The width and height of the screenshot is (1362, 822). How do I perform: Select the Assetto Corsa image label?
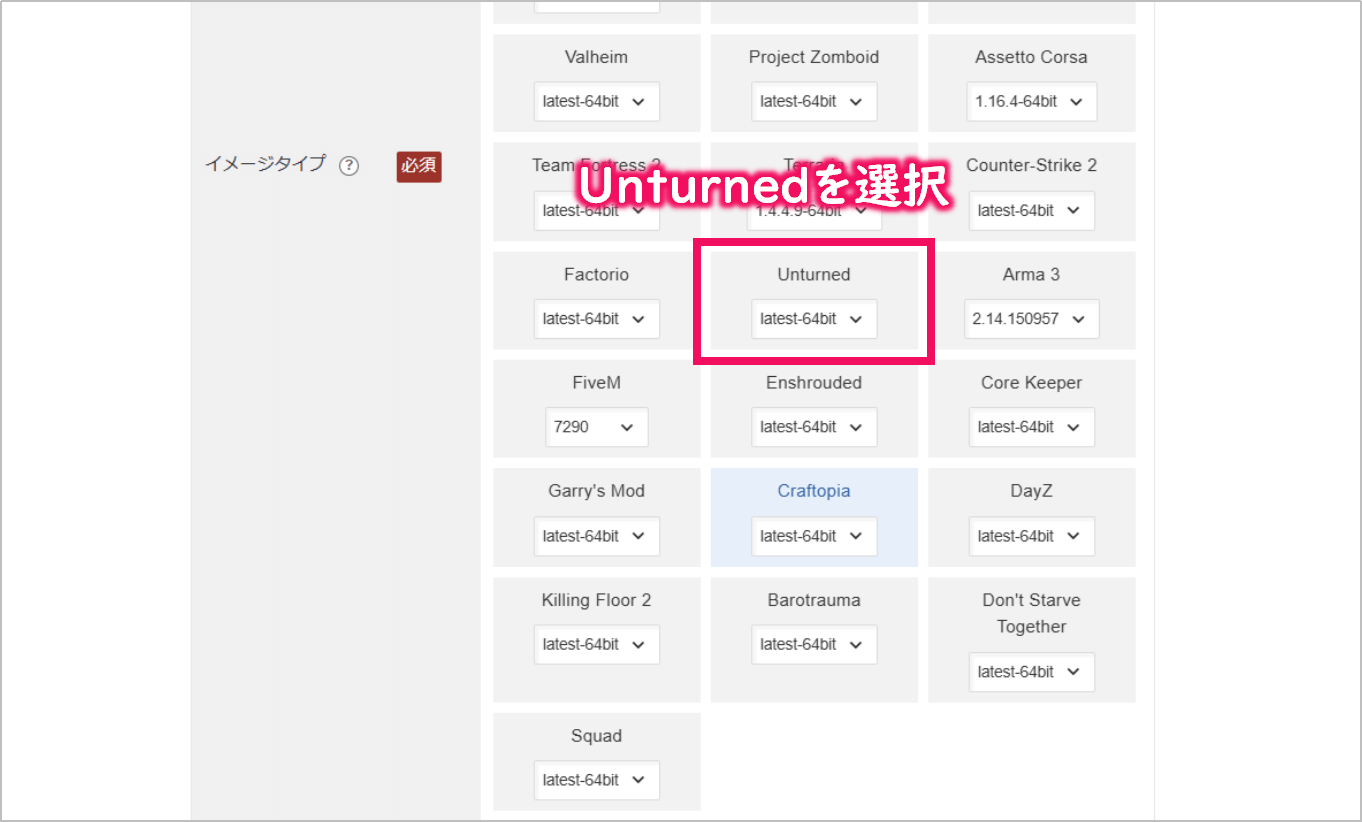(x=1031, y=57)
